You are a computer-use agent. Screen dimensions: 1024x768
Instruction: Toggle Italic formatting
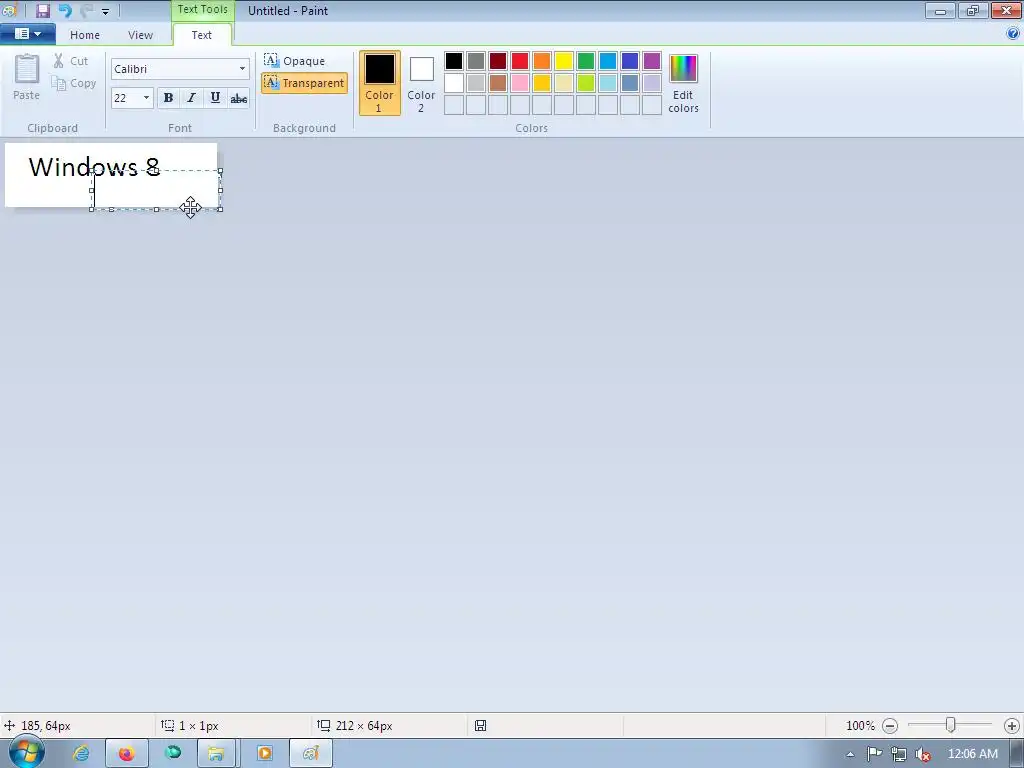(x=191, y=98)
